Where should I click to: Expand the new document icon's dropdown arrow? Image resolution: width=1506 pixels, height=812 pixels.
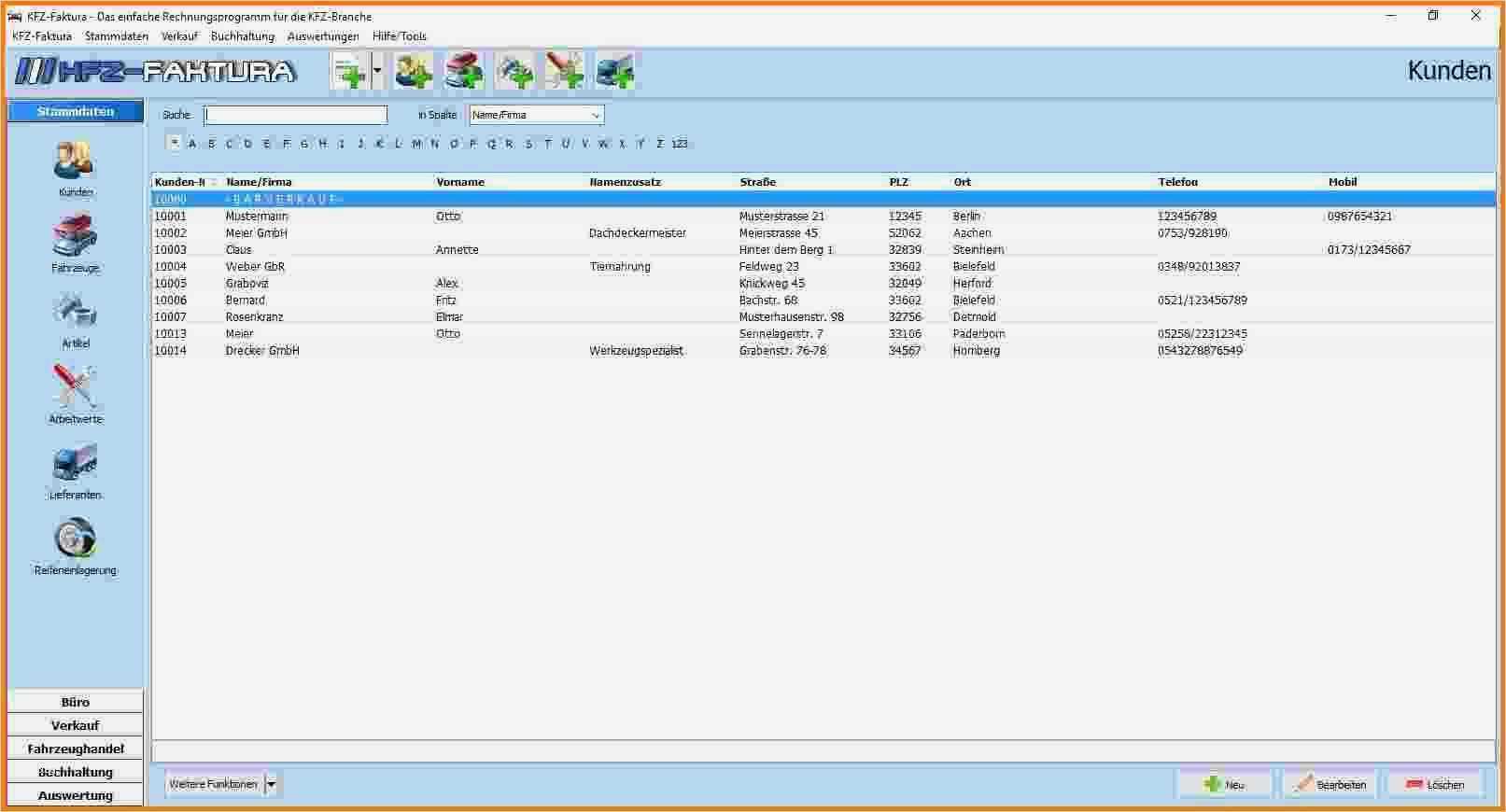[377, 72]
